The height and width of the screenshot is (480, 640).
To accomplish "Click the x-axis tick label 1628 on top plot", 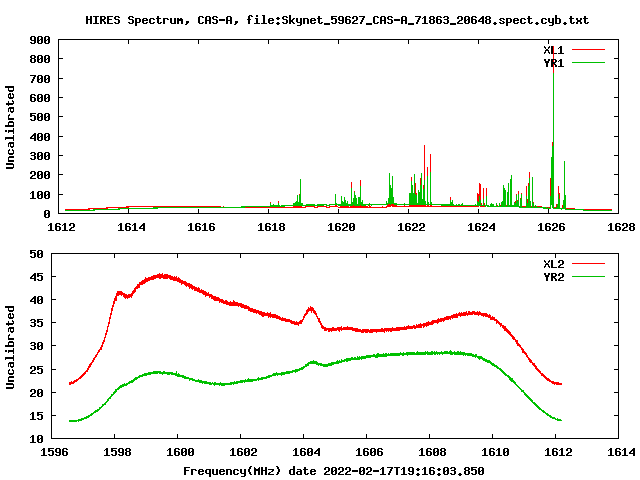I will [621, 227].
